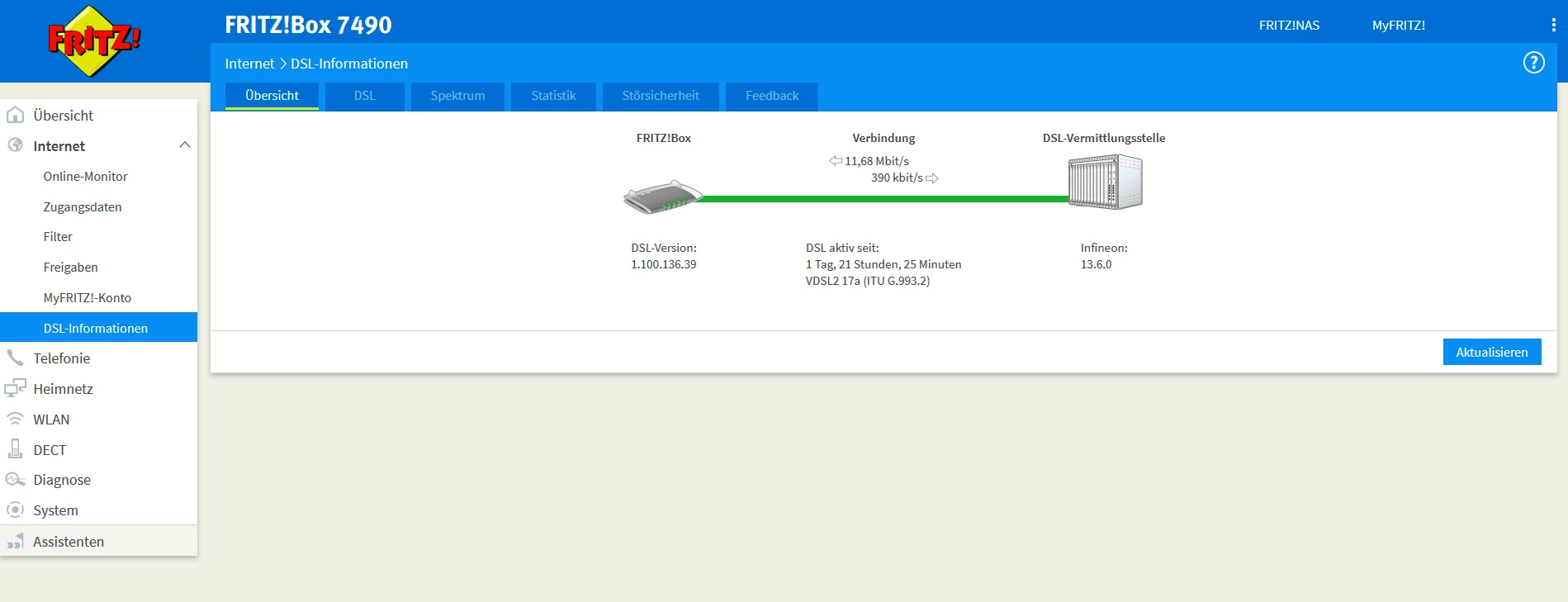1568x602 pixels.
Task: Click the Diagnose icon in sidebar
Action: tap(15, 480)
